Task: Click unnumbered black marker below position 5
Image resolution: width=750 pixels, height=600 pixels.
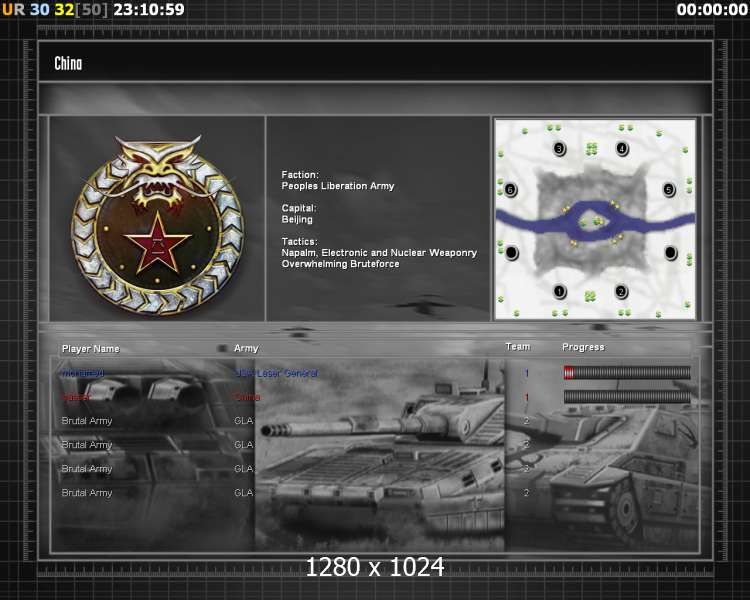Action: click(x=671, y=252)
